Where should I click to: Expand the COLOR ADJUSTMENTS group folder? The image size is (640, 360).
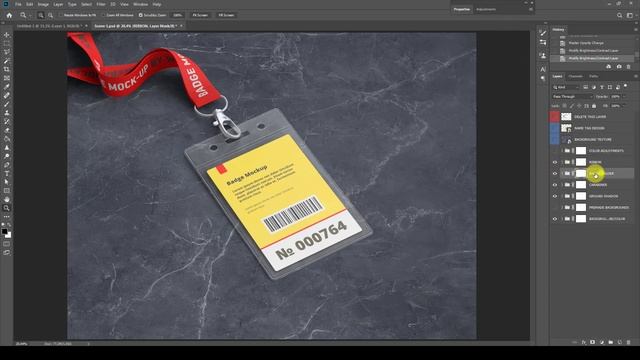point(562,151)
